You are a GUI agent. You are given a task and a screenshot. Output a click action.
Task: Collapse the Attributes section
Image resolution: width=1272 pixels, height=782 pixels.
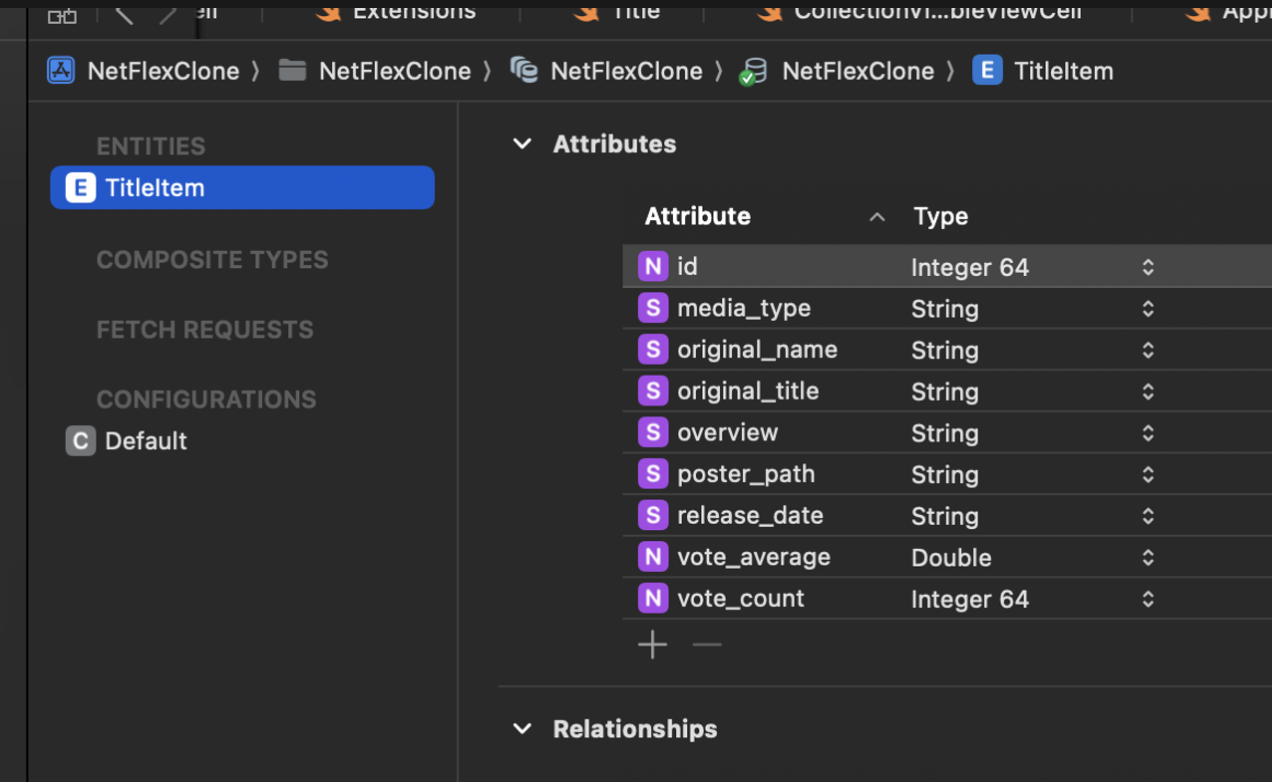click(x=522, y=144)
